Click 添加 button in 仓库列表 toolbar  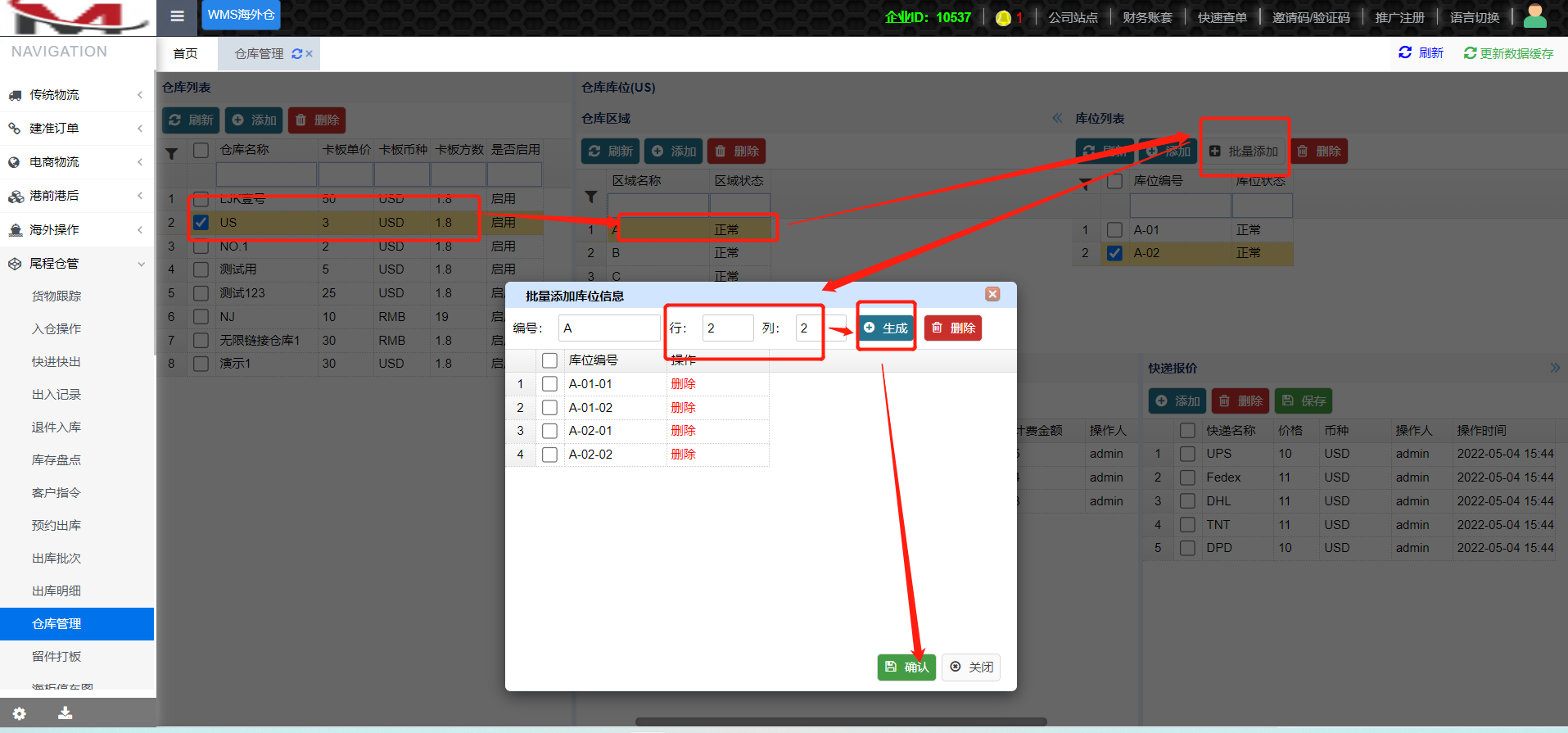pos(254,120)
